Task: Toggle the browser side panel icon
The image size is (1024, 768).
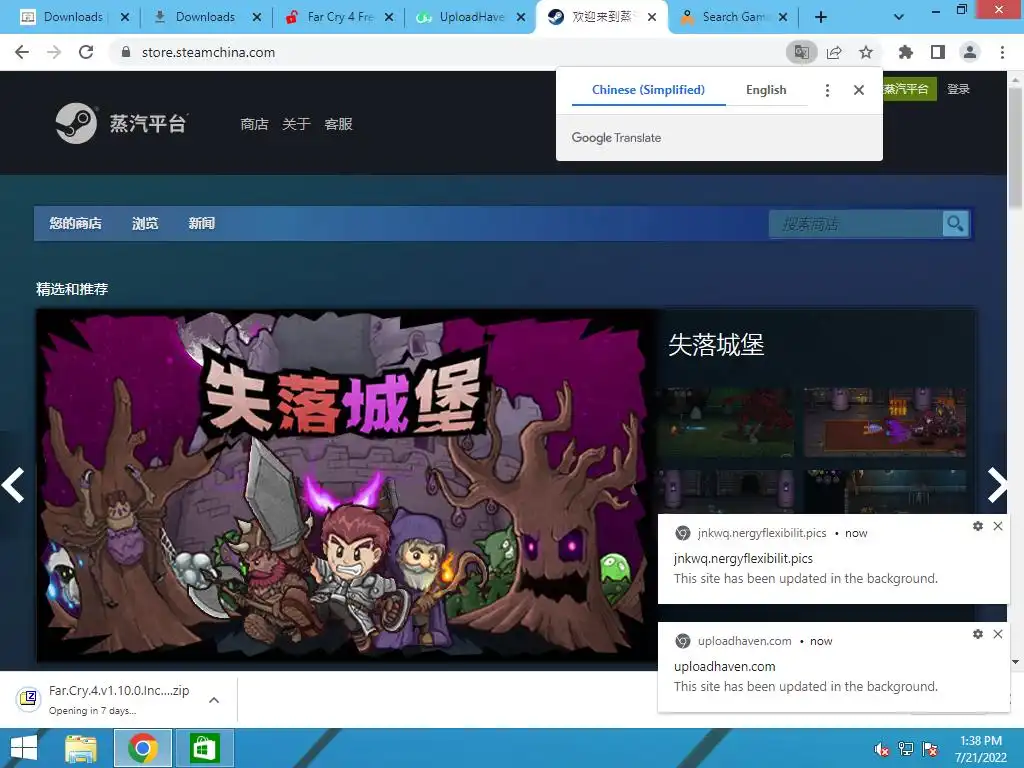Action: tap(938, 52)
